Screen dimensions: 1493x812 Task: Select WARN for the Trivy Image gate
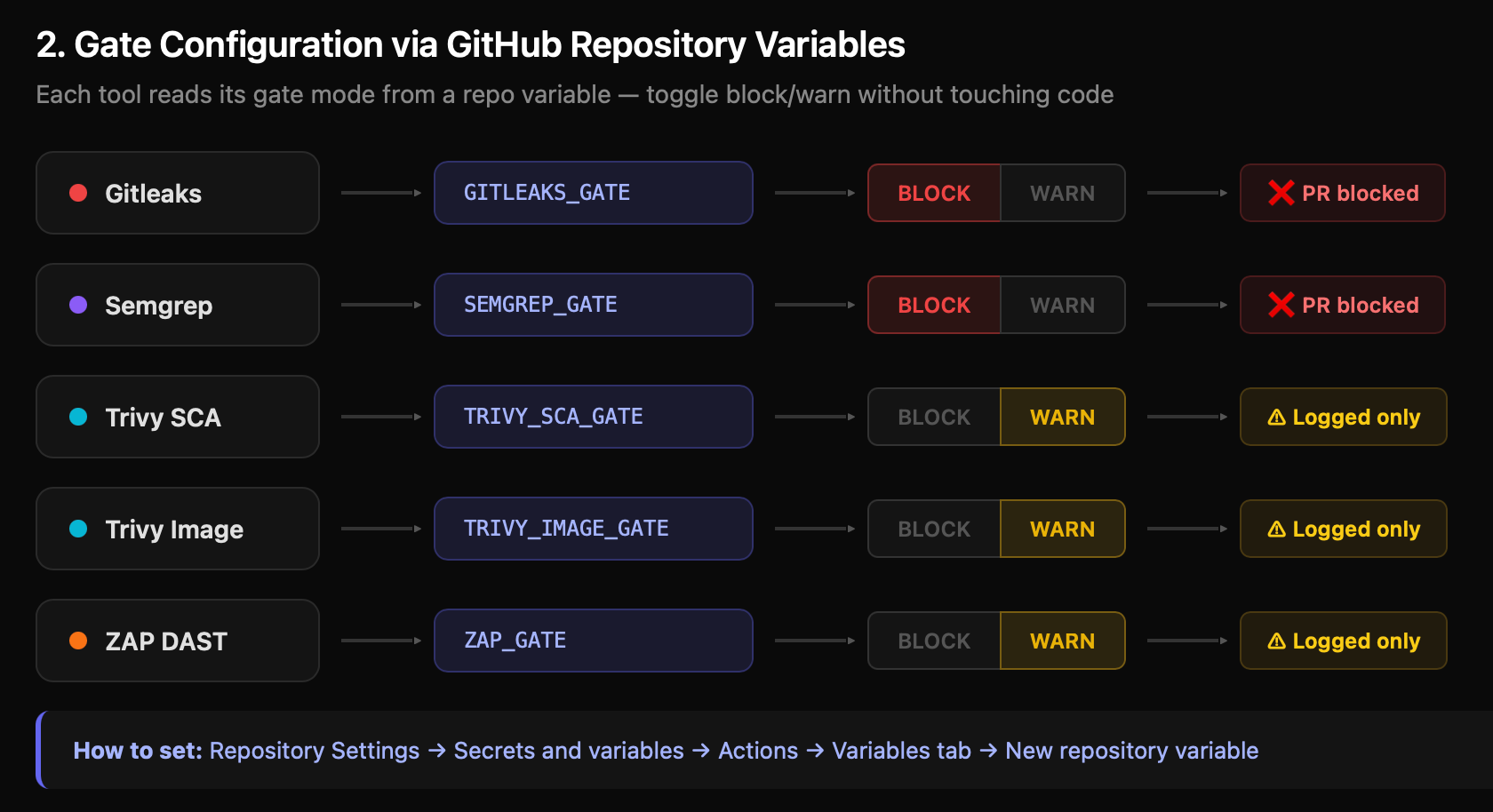[1062, 529]
